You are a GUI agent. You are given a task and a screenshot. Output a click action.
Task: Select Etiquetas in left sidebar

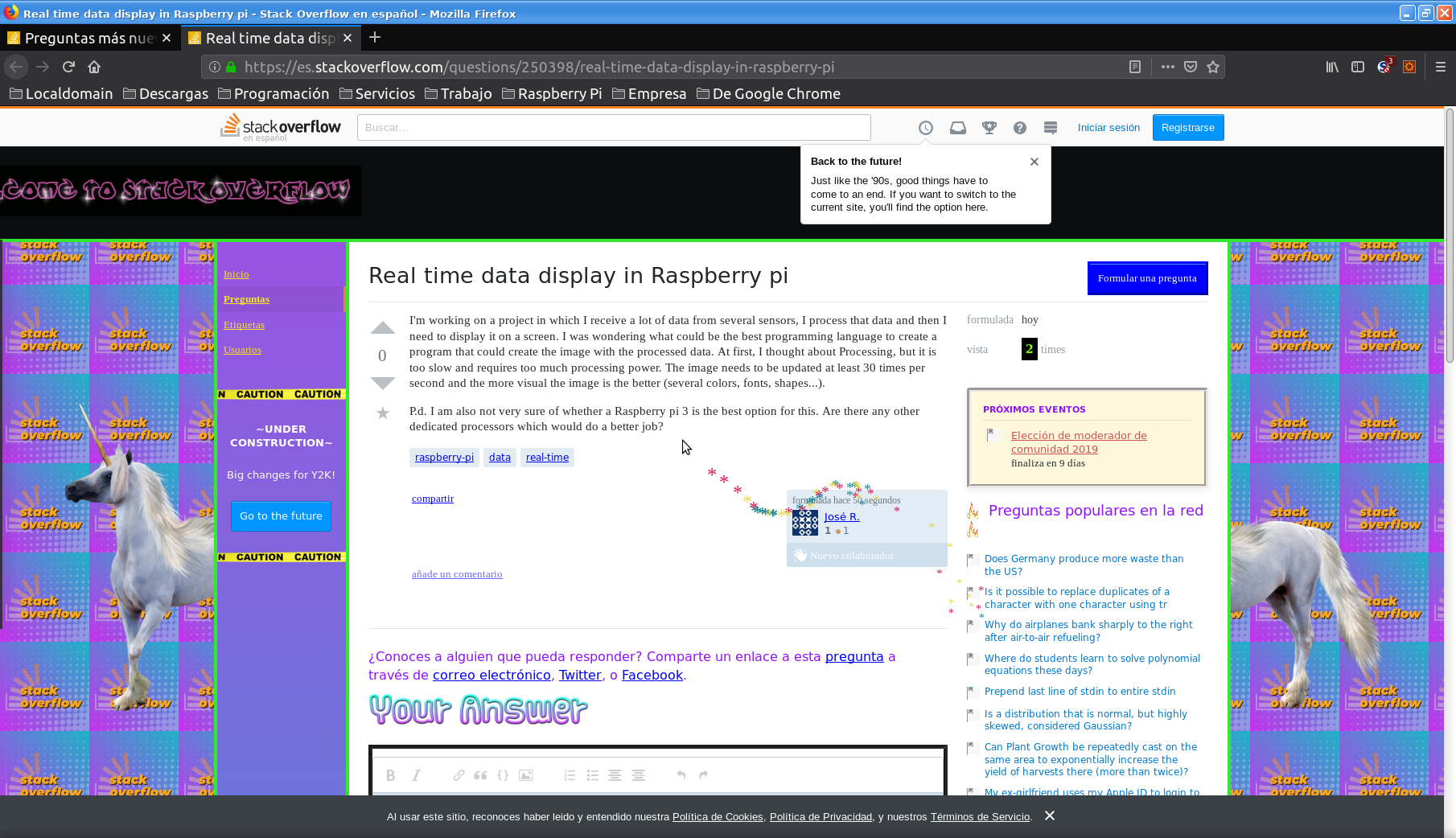click(x=244, y=325)
